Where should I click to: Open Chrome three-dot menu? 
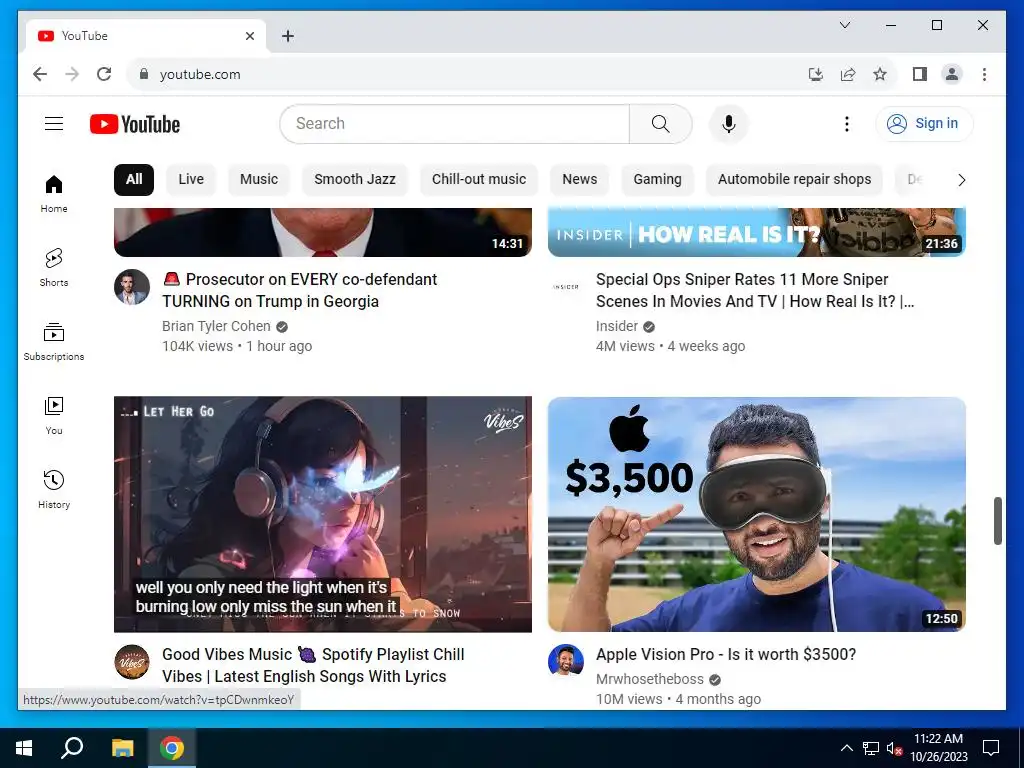(x=984, y=74)
